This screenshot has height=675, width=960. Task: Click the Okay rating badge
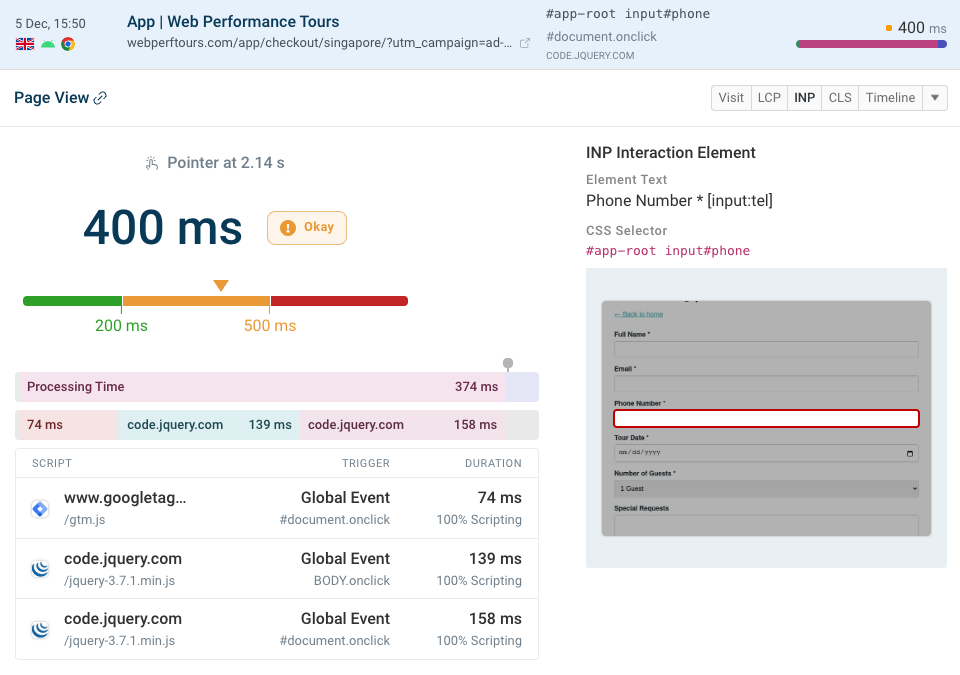coord(307,228)
